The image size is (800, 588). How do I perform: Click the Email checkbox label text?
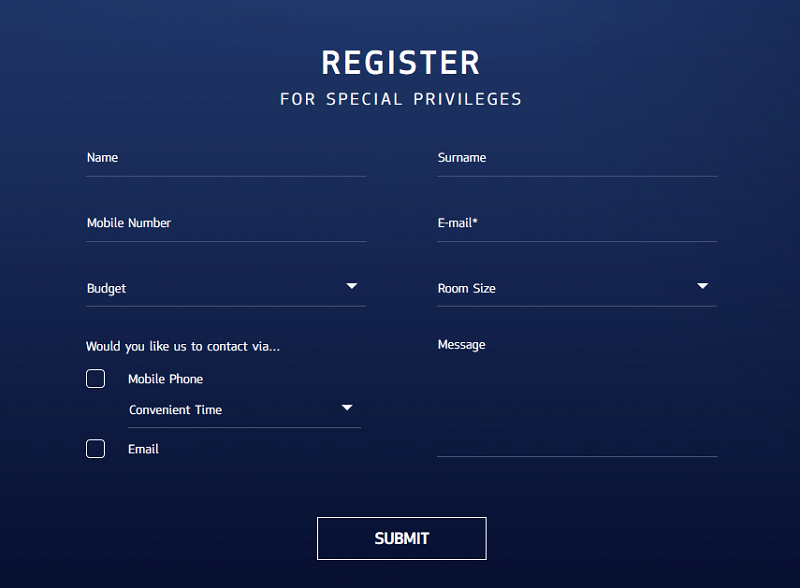[x=143, y=449]
